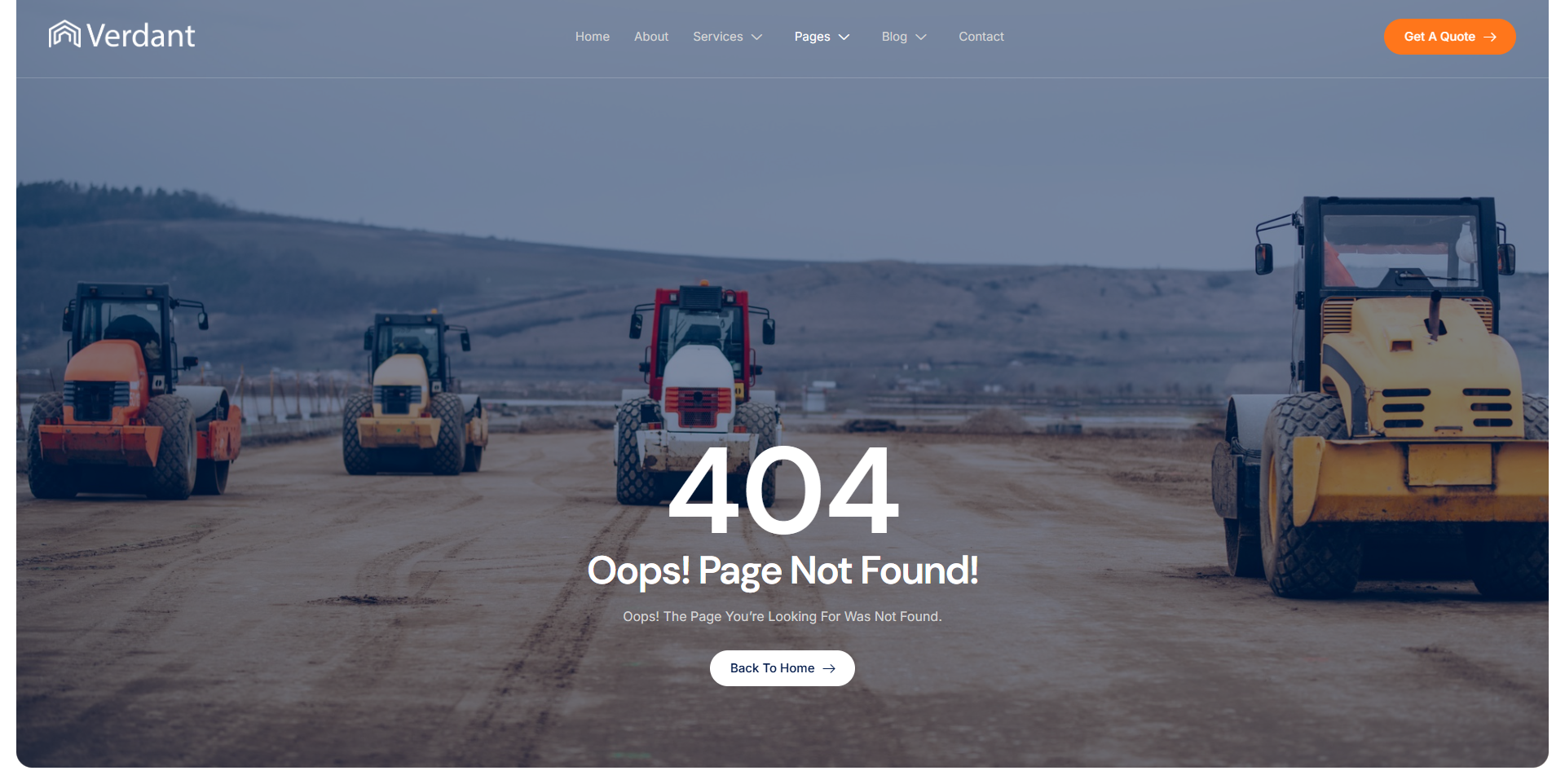Click the Verdant house logo icon

[x=64, y=34]
